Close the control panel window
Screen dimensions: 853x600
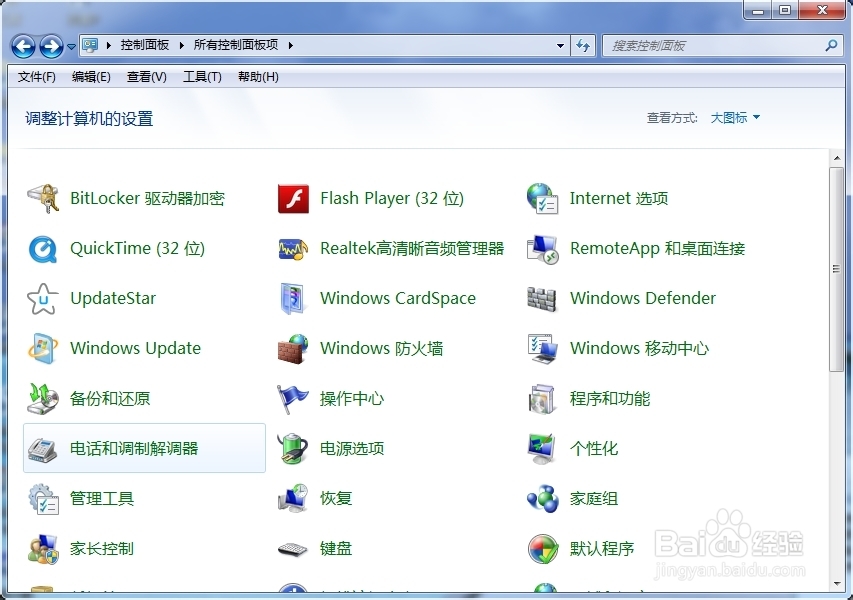[x=822, y=10]
